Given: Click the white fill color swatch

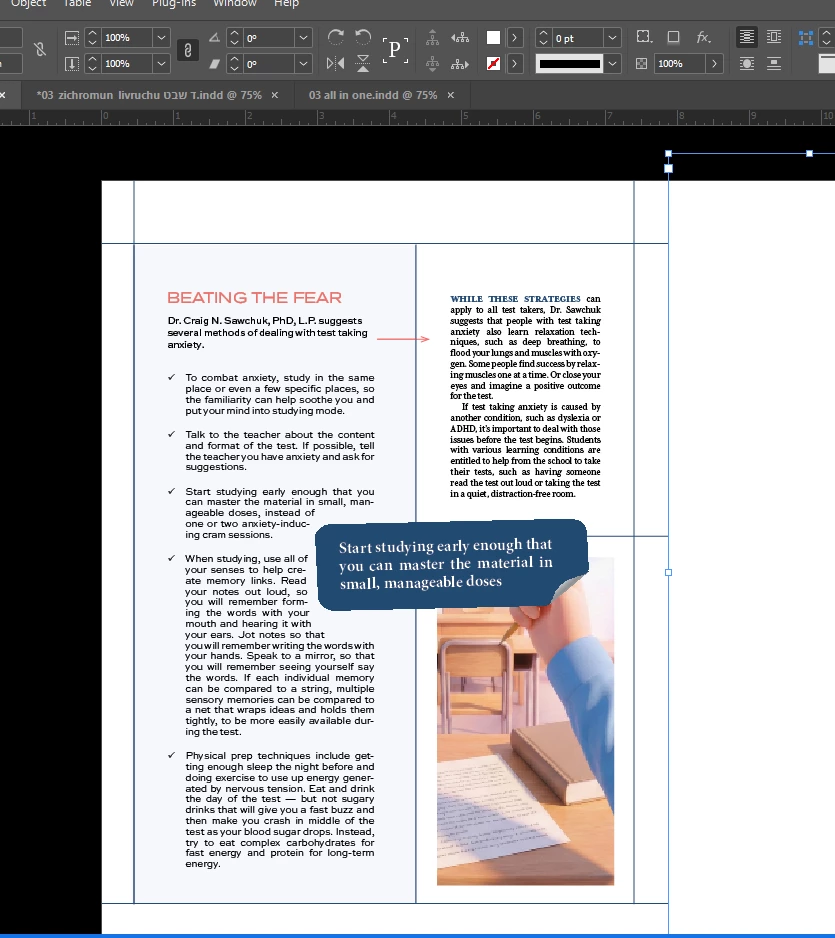Looking at the screenshot, I should click(x=493, y=38).
